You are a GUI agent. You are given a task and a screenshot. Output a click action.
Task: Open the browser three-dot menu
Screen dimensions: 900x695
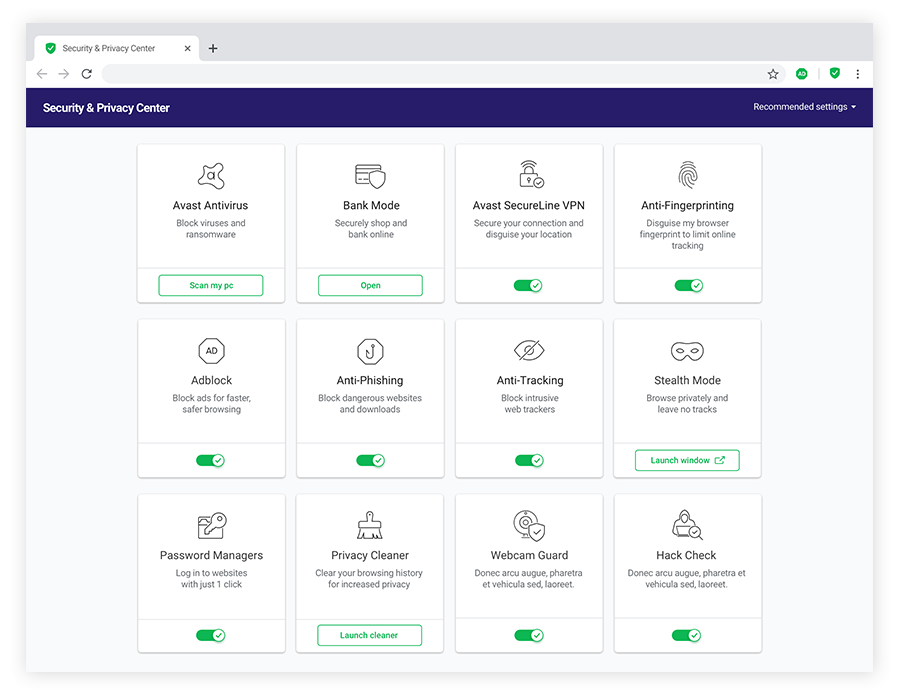[858, 74]
